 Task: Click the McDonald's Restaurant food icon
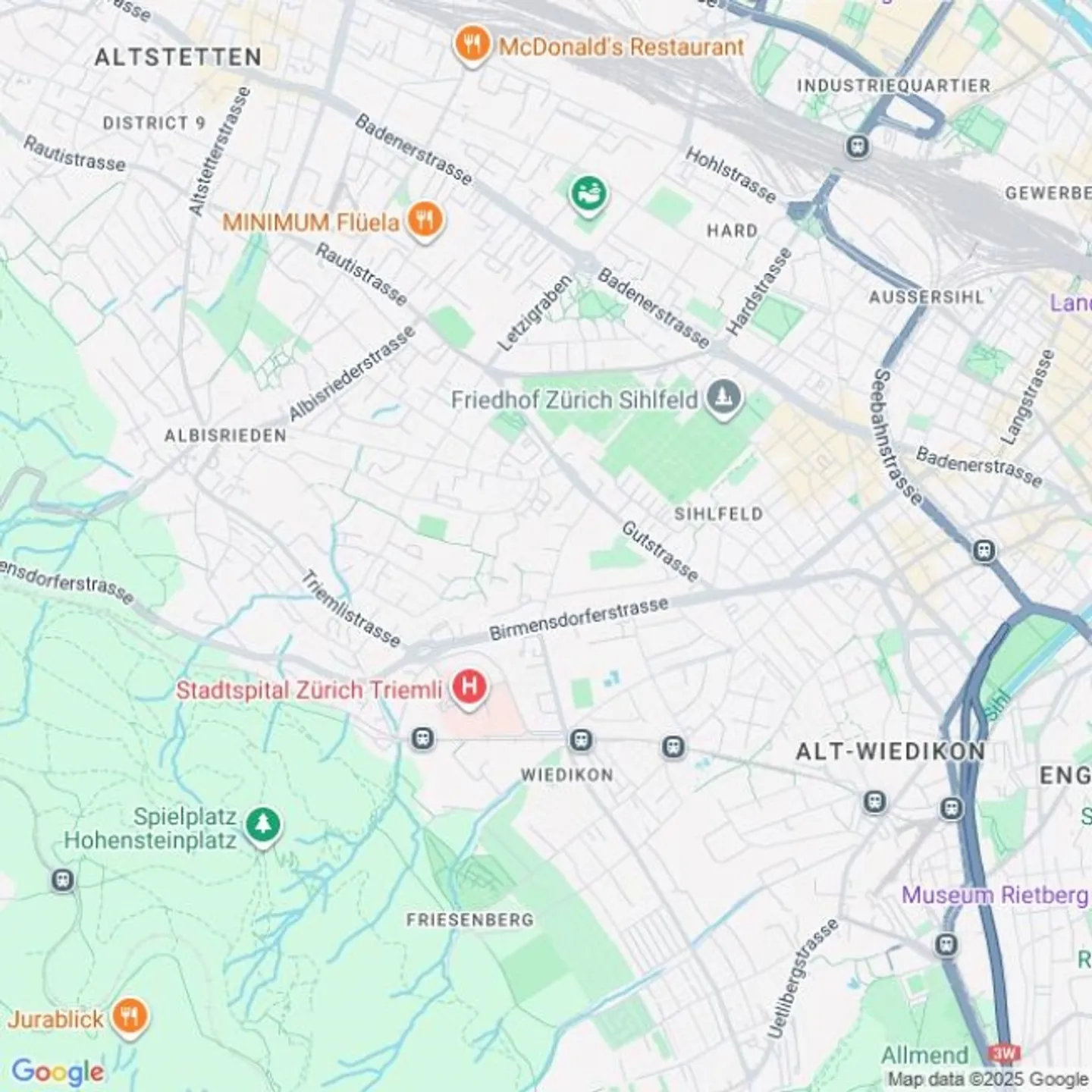[x=471, y=45]
